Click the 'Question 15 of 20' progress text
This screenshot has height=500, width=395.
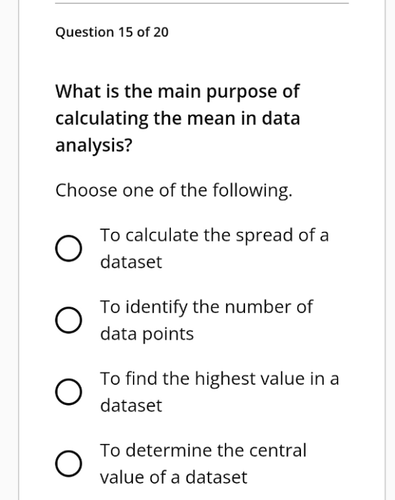tap(112, 32)
